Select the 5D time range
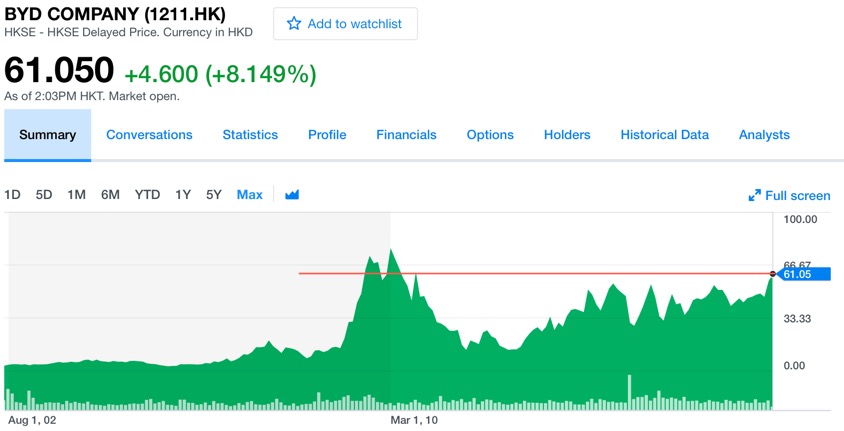This screenshot has width=844, height=431. pos(44,195)
